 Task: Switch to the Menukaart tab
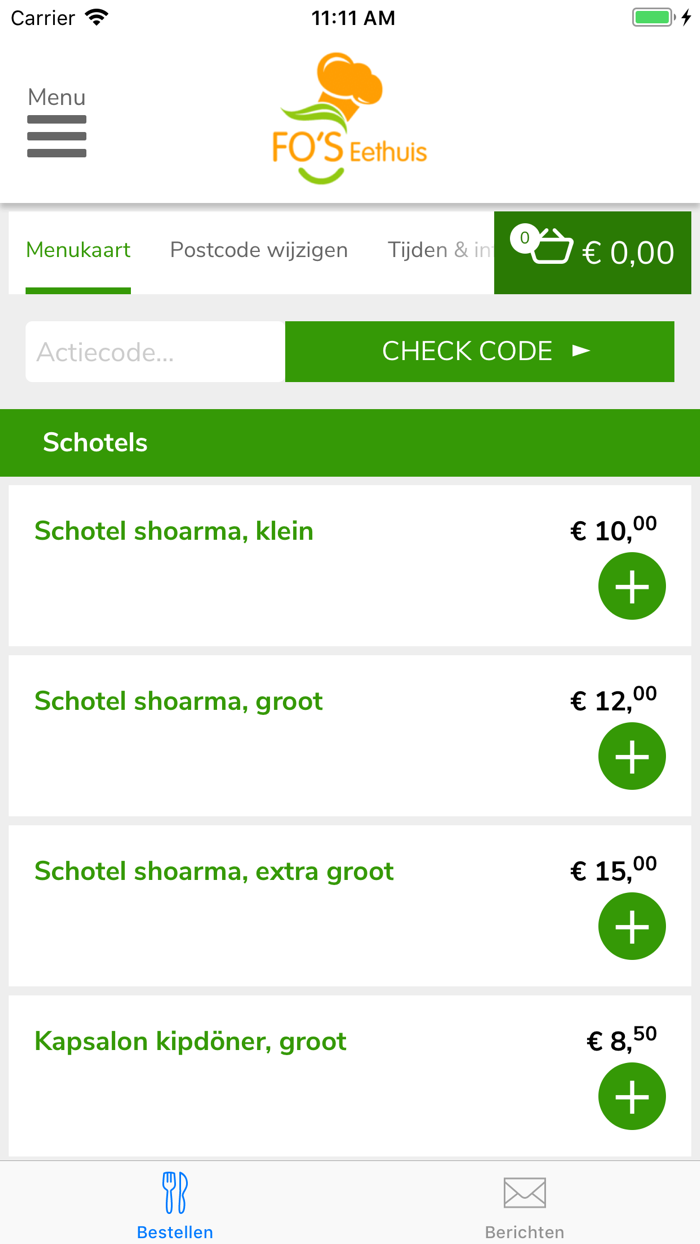[78, 250]
